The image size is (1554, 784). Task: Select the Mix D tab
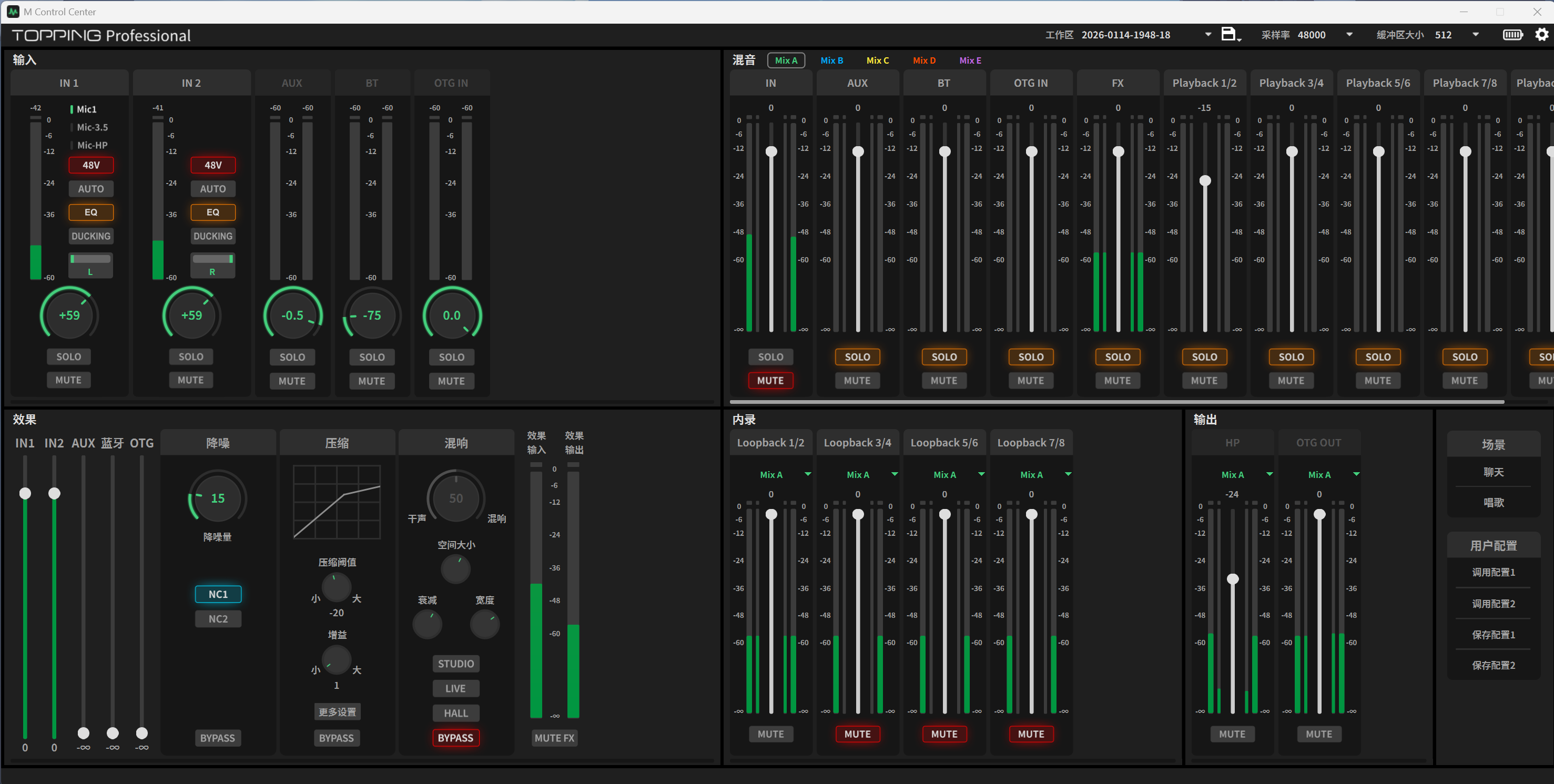[923, 60]
